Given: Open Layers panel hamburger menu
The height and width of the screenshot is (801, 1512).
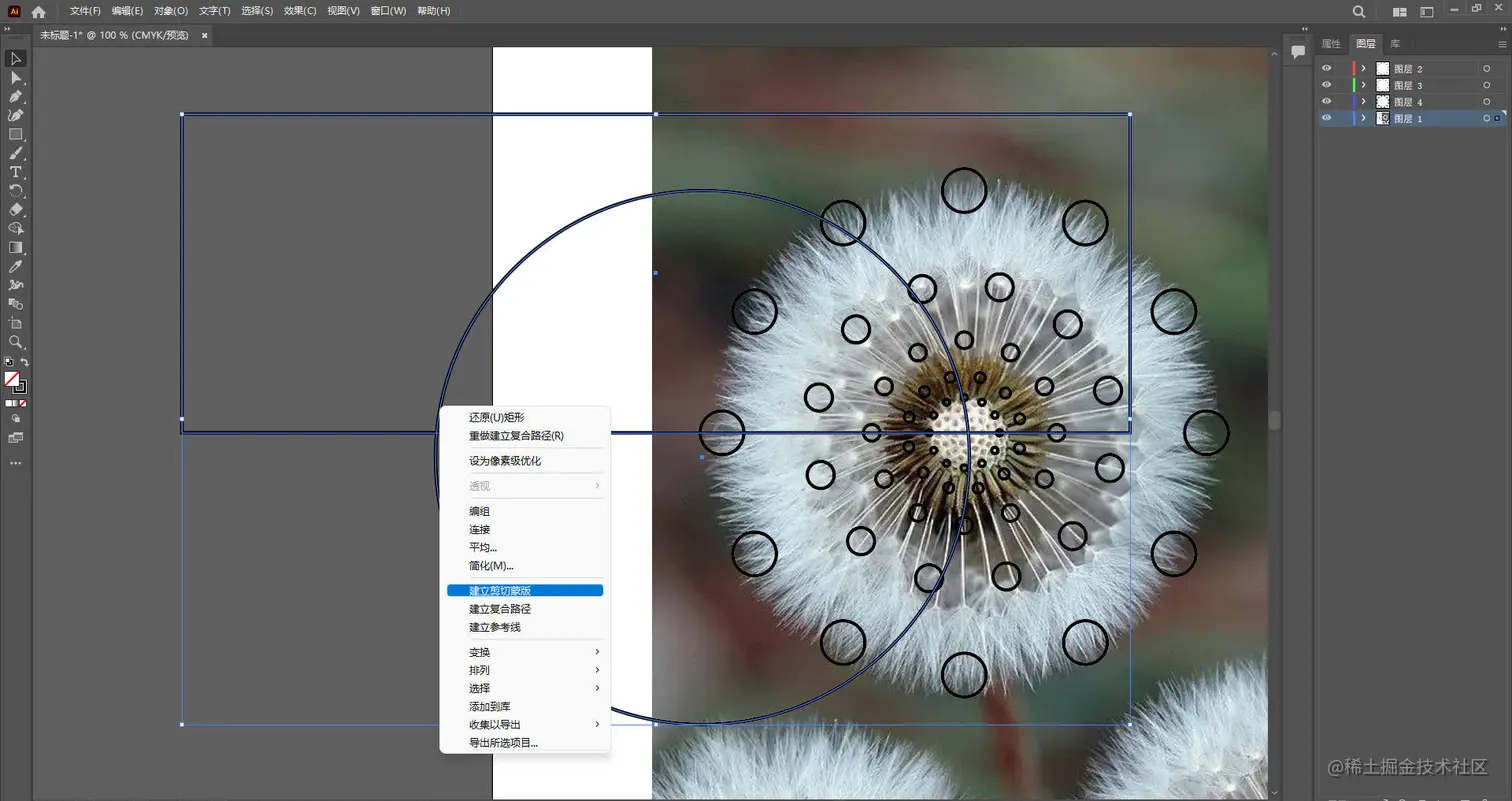Looking at the screenshot, I should click(1502, 44).
